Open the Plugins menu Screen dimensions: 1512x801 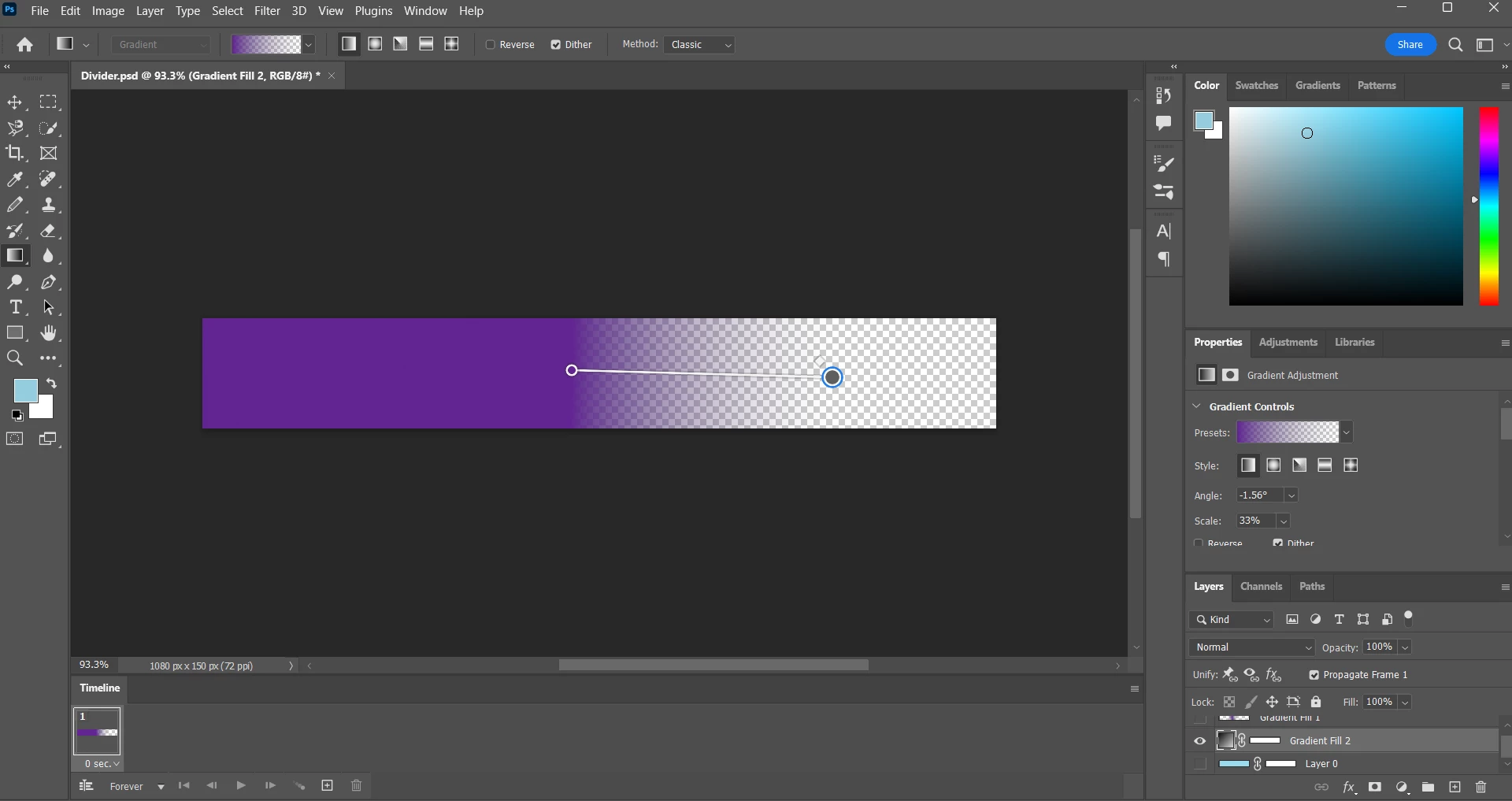pos(373,11)
